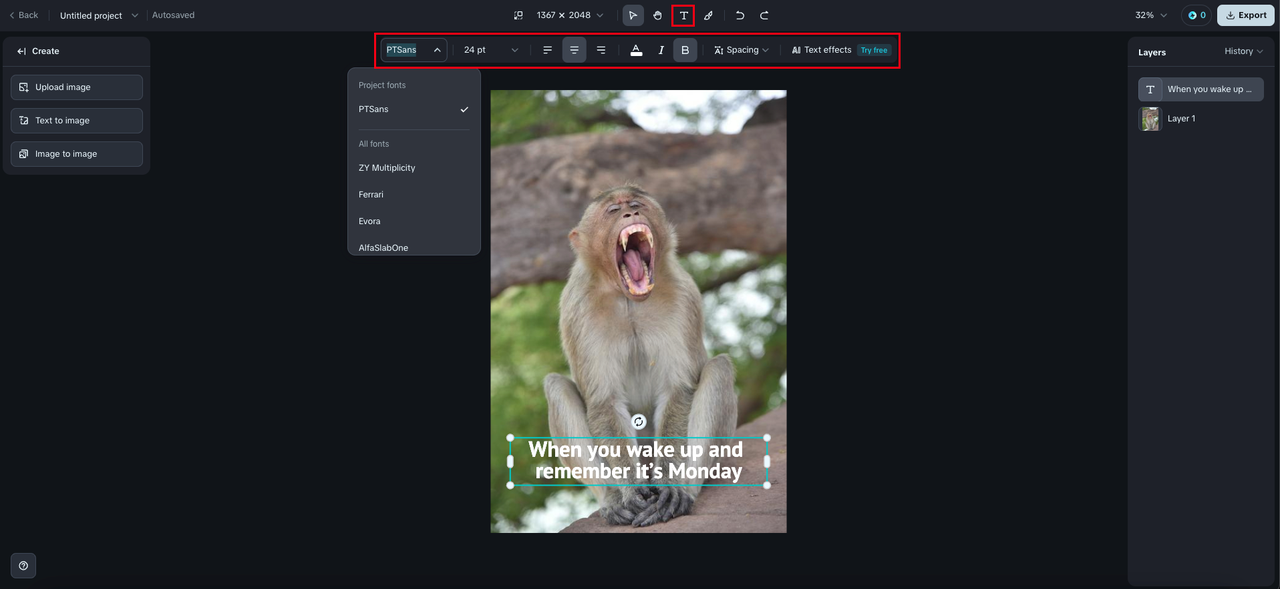Align text left

(548, 50)
